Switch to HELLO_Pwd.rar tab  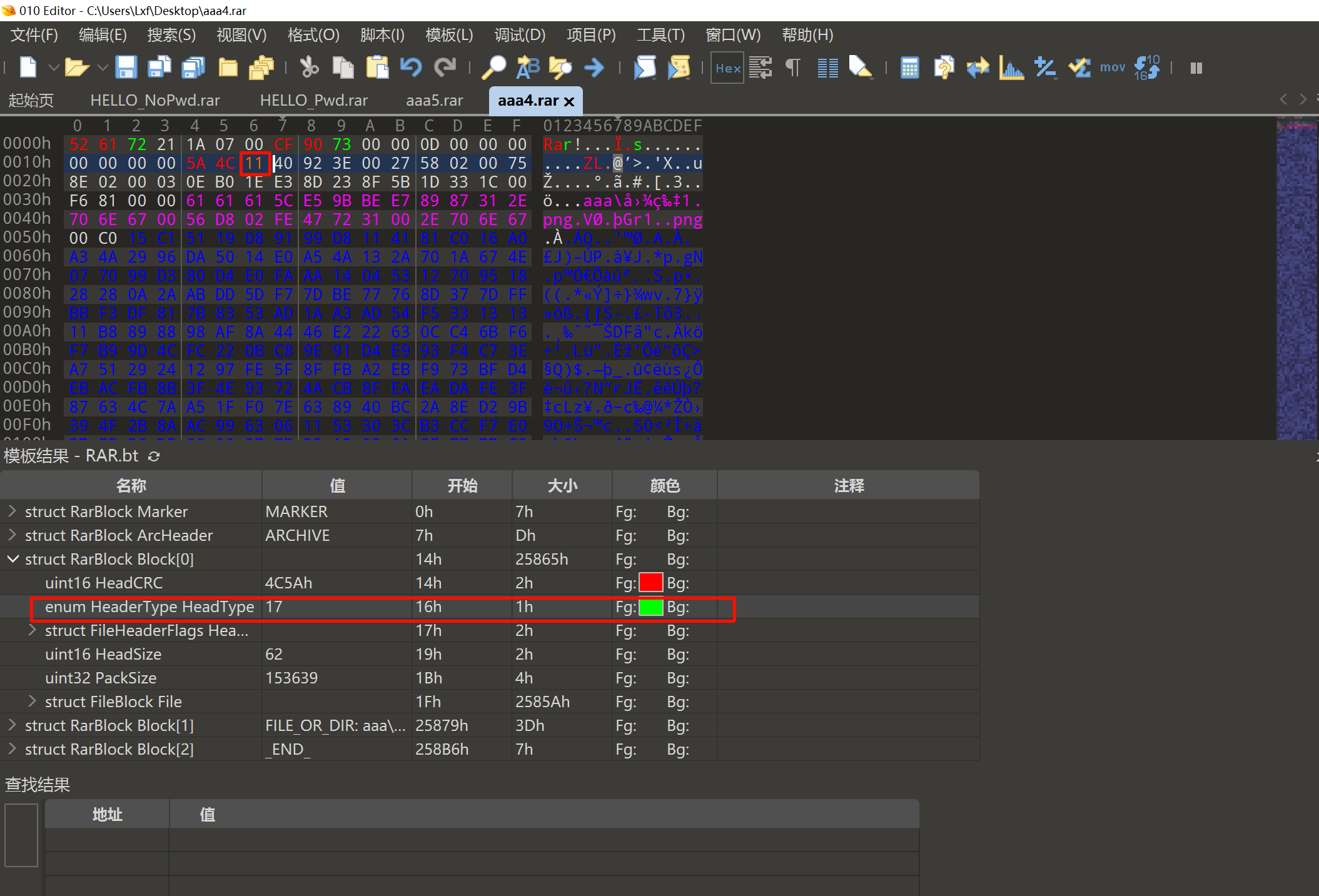[x=313, y=101]
